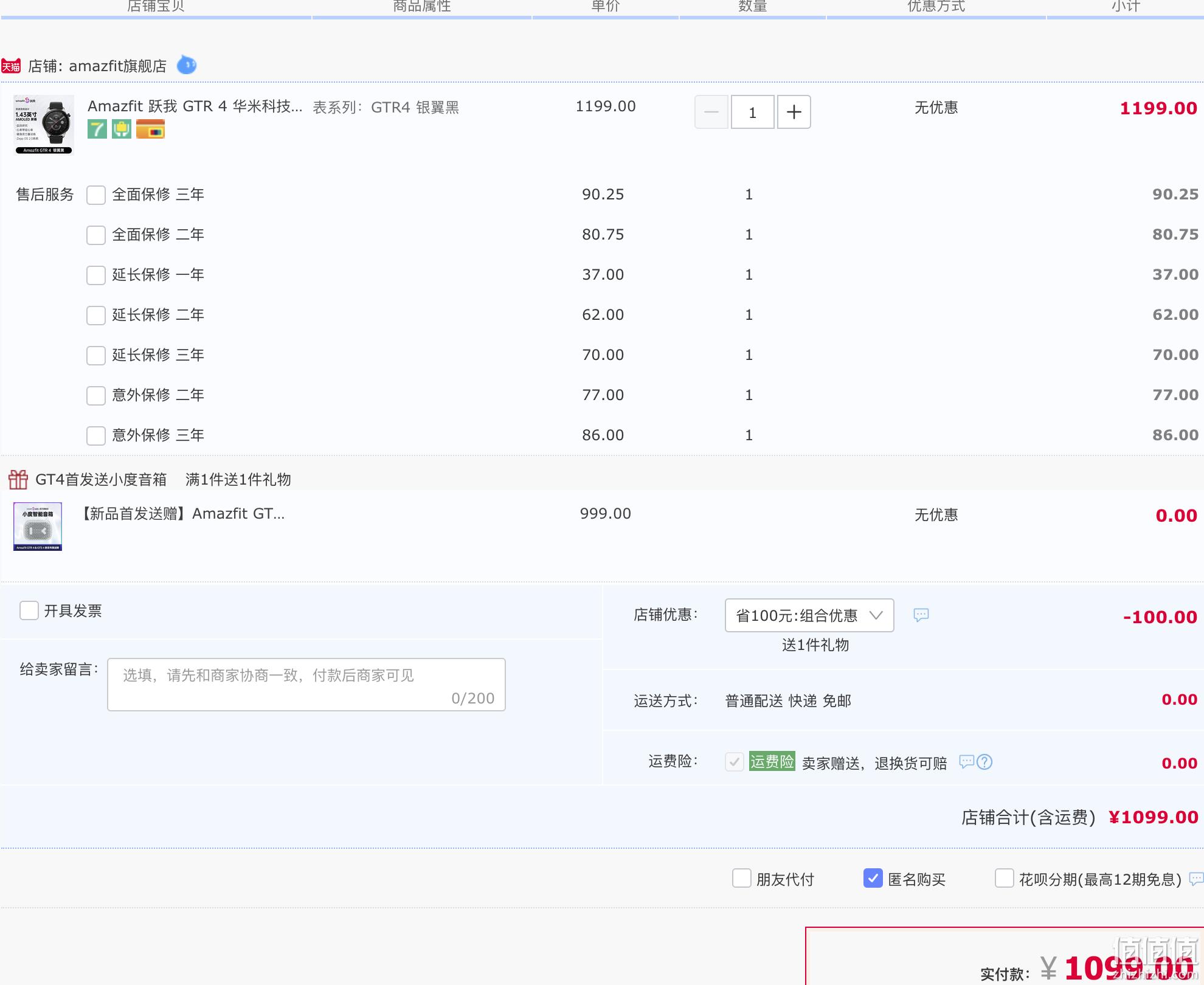This screenshot has width=1204, height=985.
Task: Increase quantity with the plus button
Action: click(x=794, y=112)
